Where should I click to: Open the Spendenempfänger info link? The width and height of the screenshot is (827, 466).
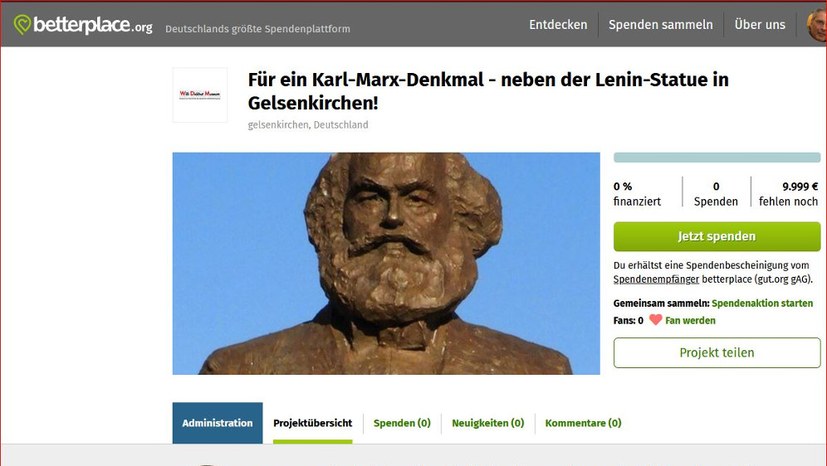click(656, 279)
